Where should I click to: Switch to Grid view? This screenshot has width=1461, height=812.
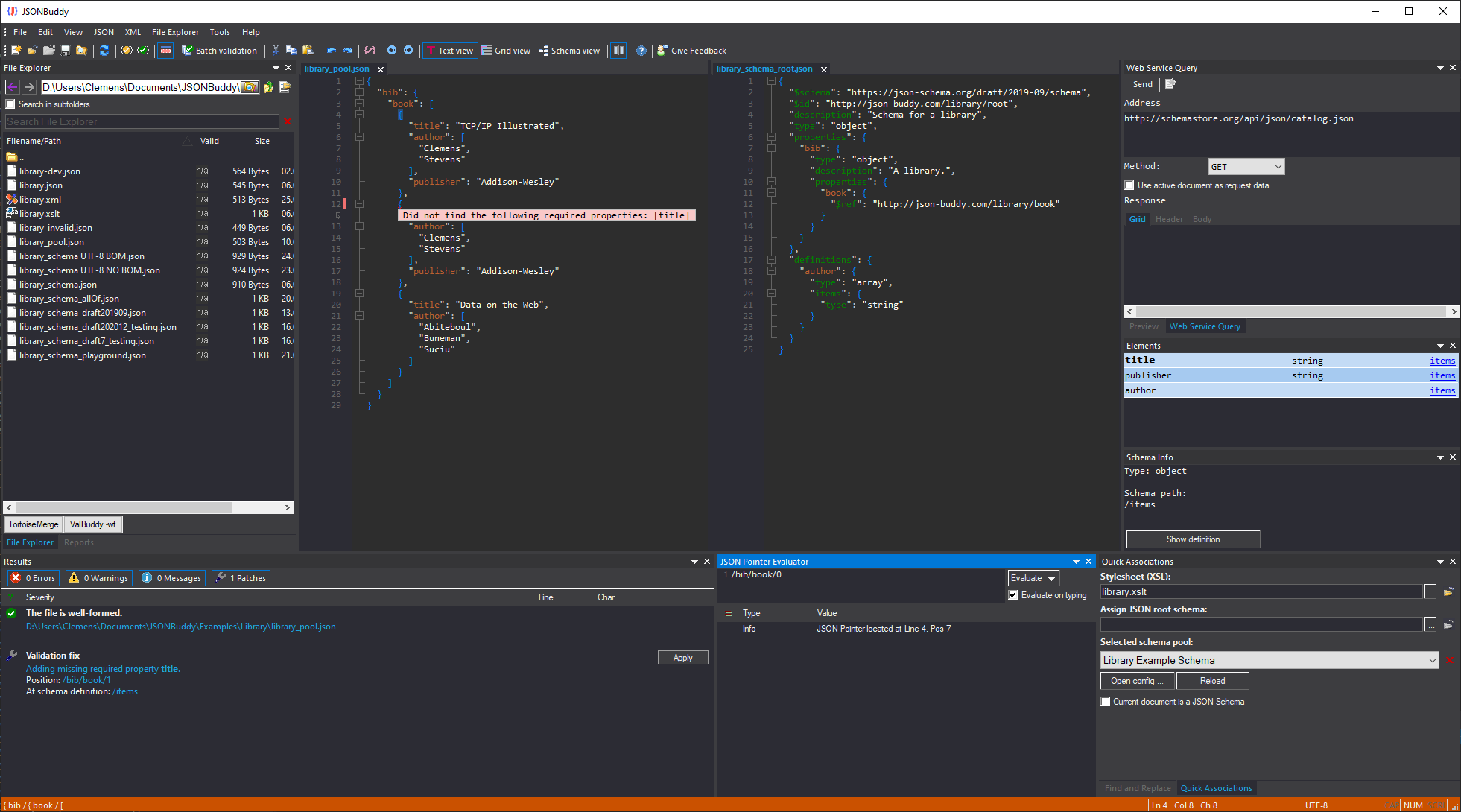[x=506, y=51]
